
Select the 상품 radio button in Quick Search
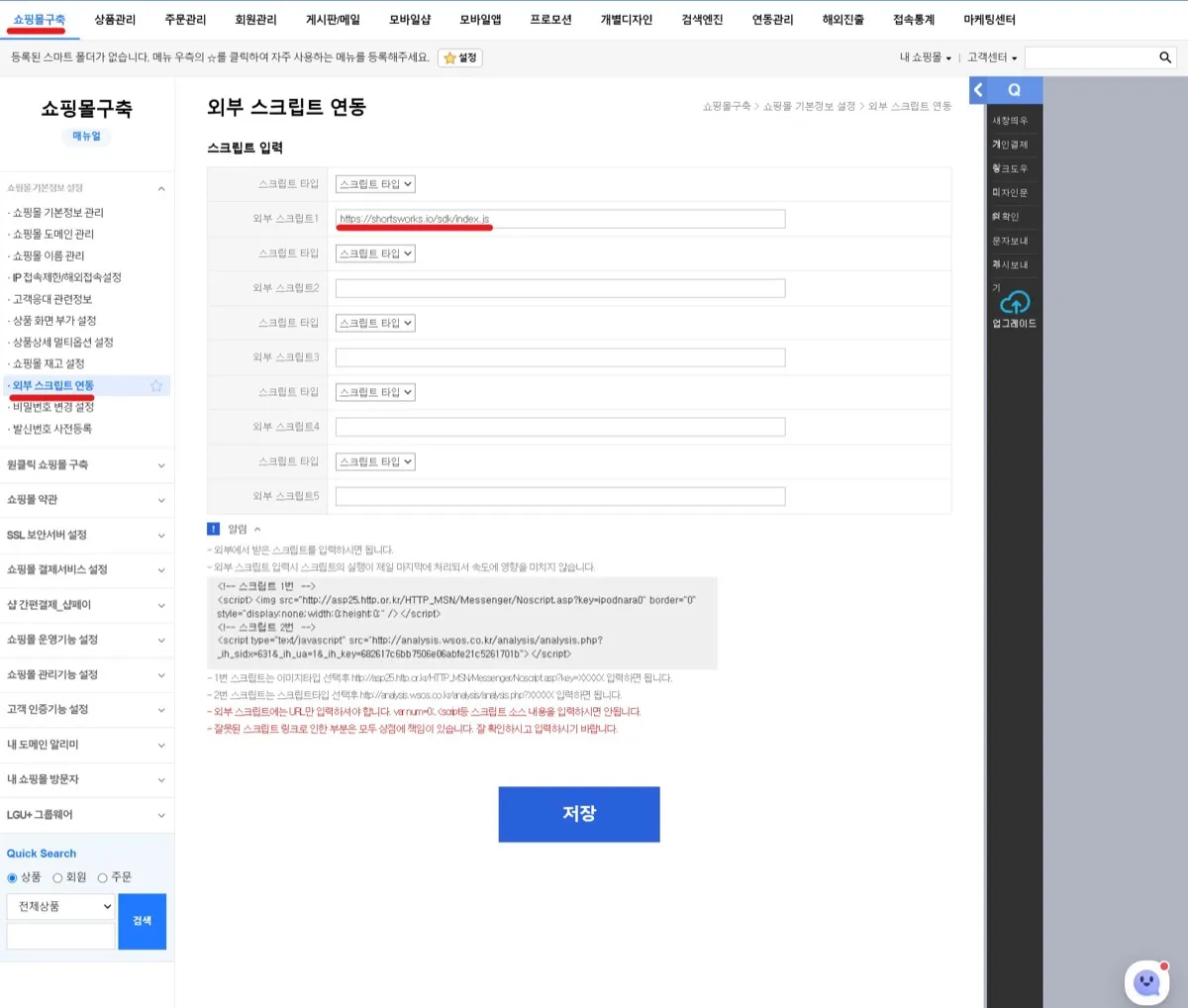click(x=13, y=877)
